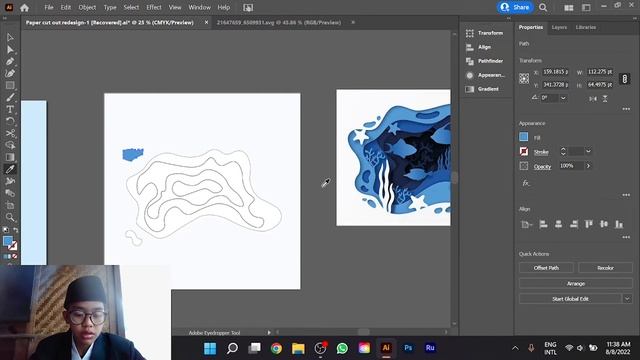Click the toolbar Fill color box
Viewport: 640px width, 360px height.
pyautogui.click(x=7, y=241)
